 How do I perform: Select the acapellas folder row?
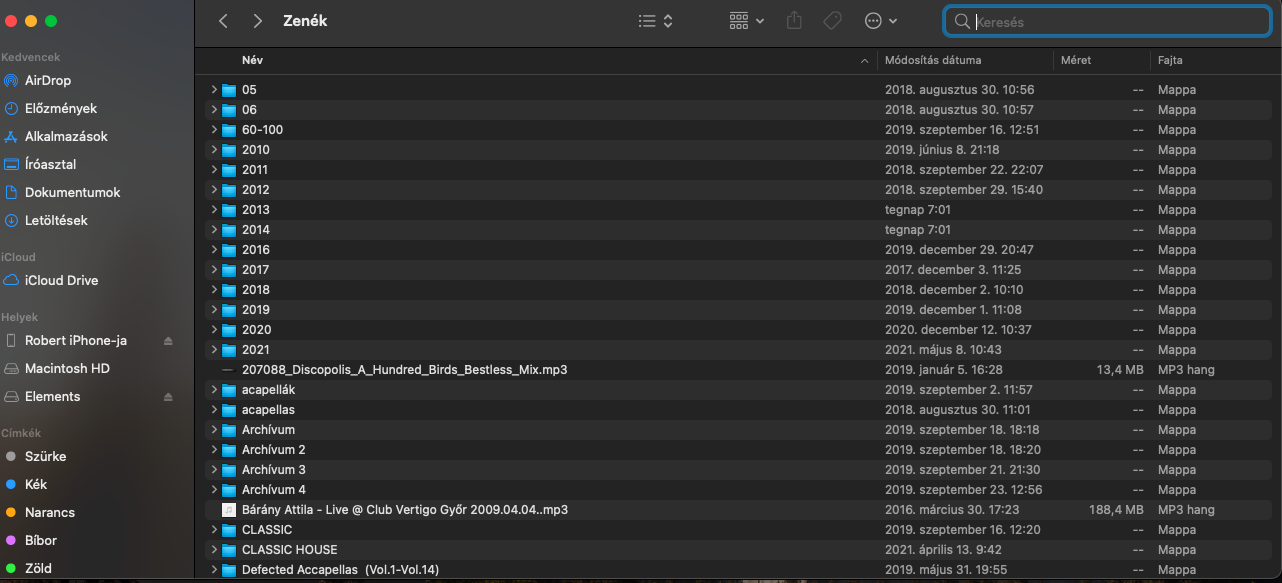(738, 410)
